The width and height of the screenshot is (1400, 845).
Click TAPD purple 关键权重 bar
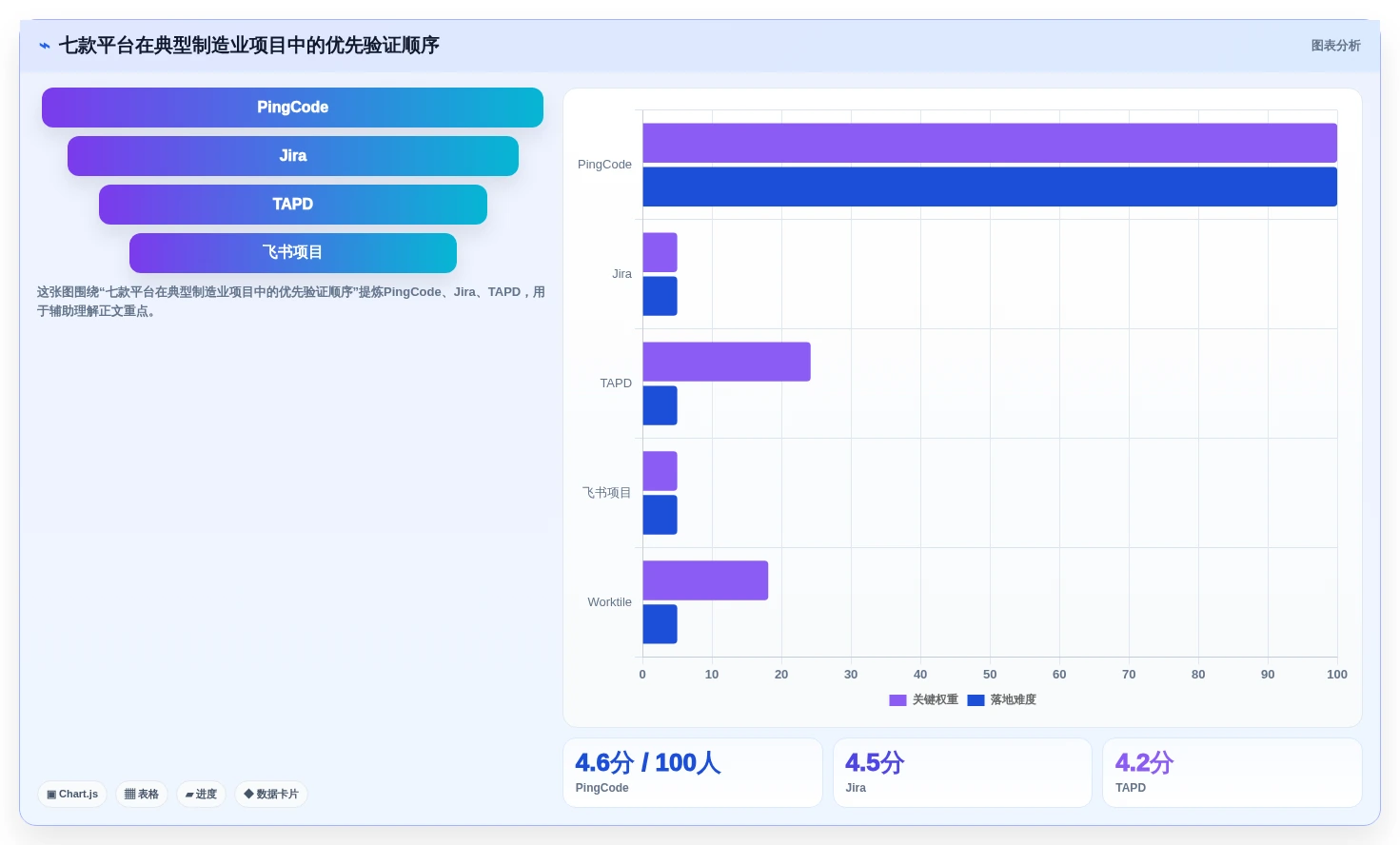click(726, 362)
